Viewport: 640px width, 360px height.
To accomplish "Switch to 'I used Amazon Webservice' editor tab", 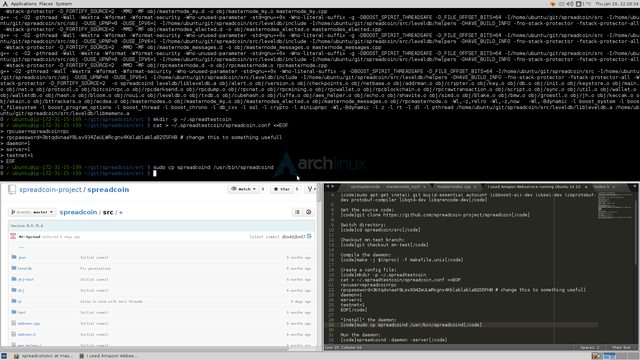I will [x=534, y=187].
